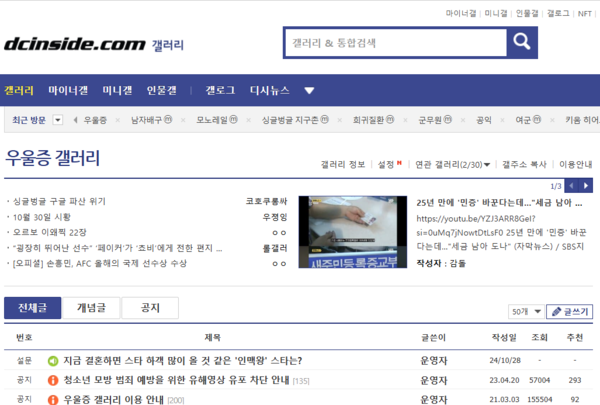
Task: Expand the top navigation more-menu arrow
Action: click(x=309, y=91)
